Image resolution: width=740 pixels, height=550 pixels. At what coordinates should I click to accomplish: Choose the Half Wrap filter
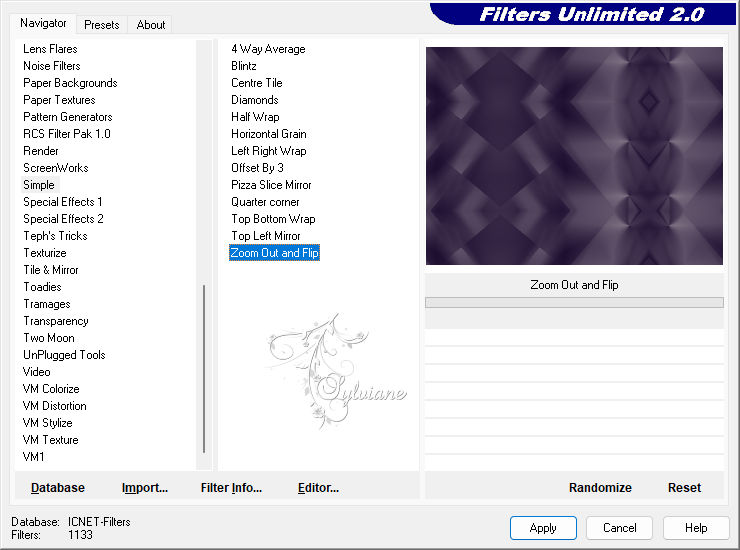tap(255, 117)
